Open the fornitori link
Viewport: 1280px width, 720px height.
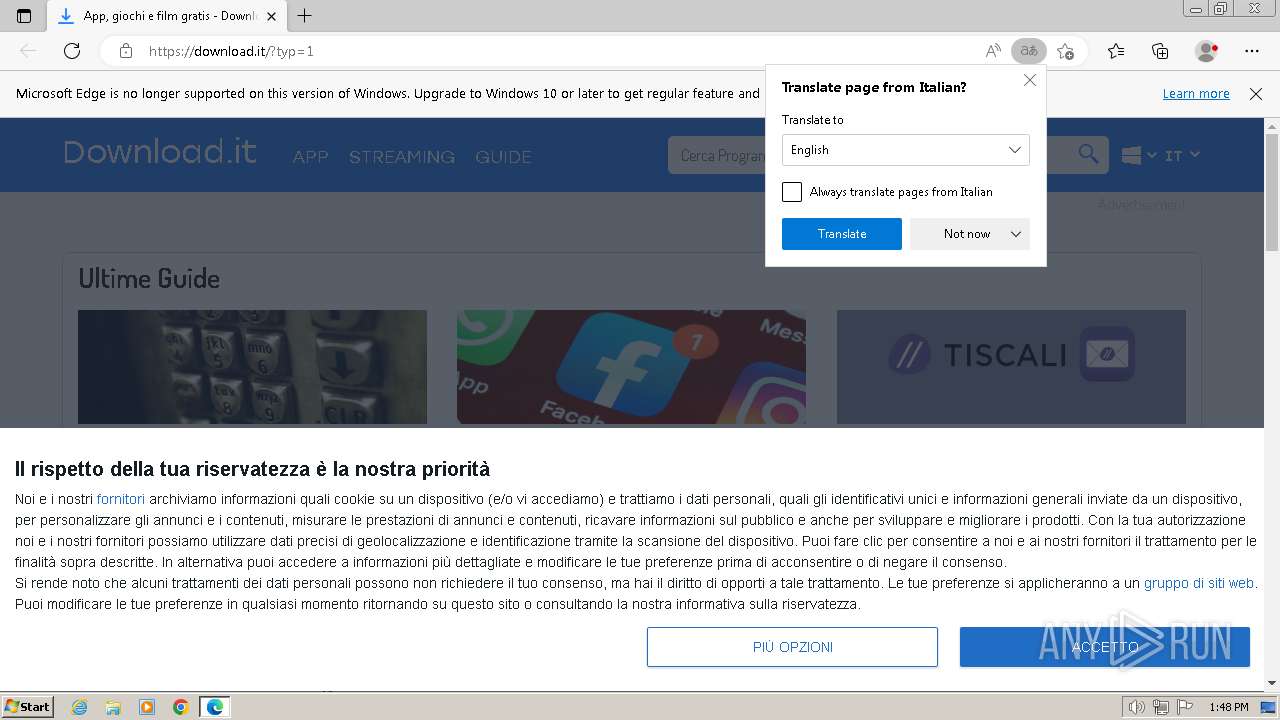point(120,499)
